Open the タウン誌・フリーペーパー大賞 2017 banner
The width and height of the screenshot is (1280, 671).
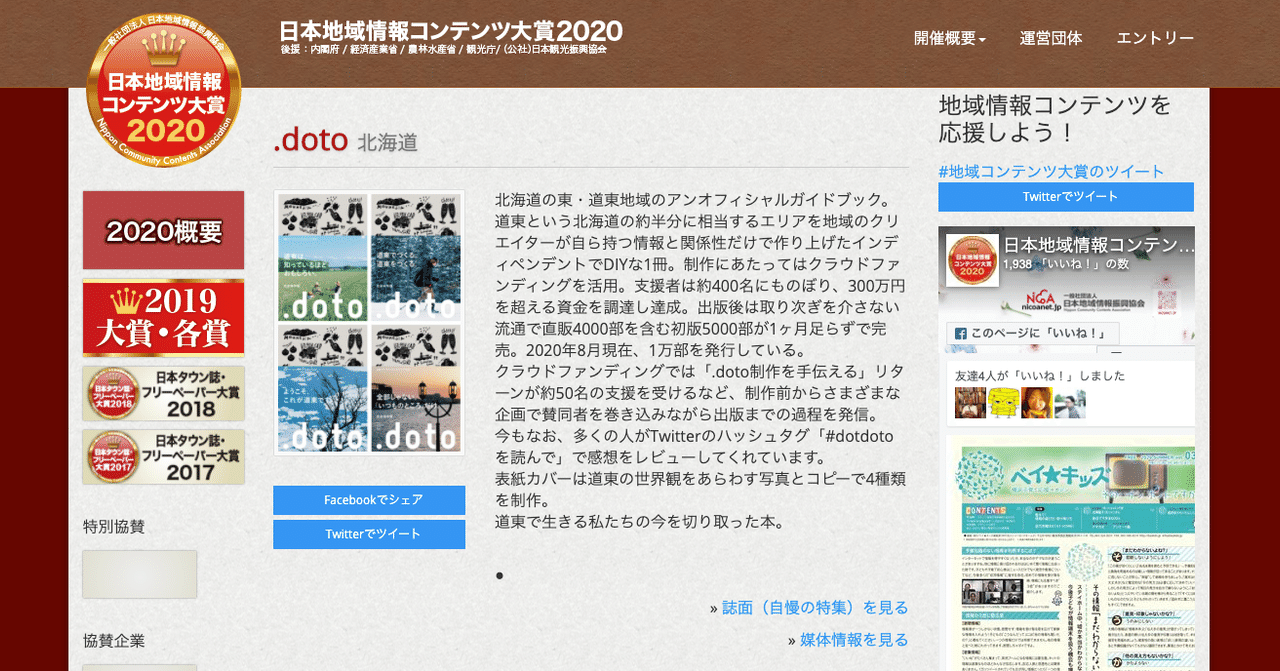click(x=163, y=457)
